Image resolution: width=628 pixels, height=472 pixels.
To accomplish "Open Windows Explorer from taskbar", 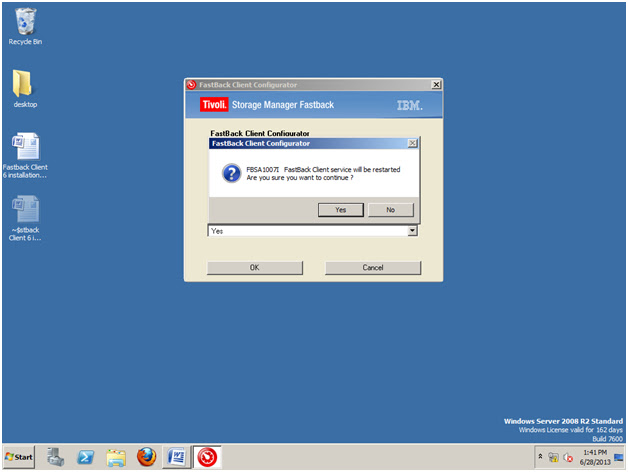I will [x=116, y=457].
